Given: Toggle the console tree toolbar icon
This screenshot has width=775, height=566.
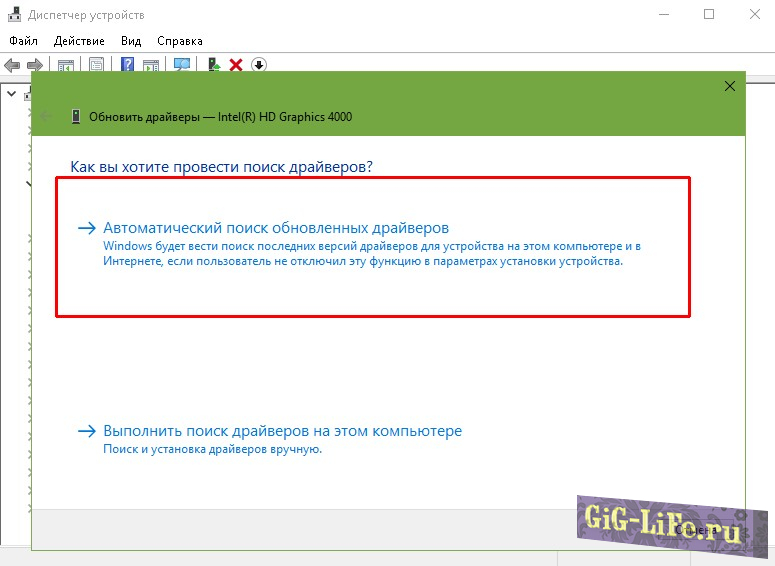Looking at the screenshot, I should 66,65.
